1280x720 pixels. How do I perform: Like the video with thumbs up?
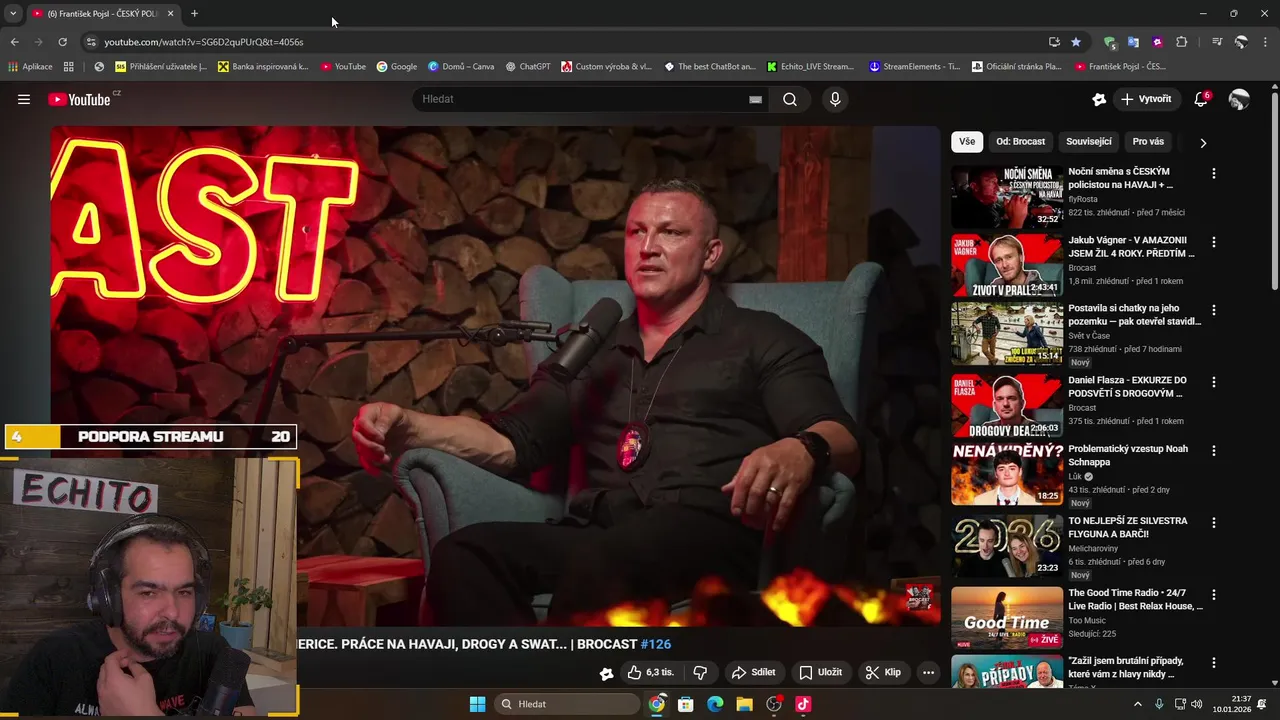pyautogui.click(x=650, y=672)
